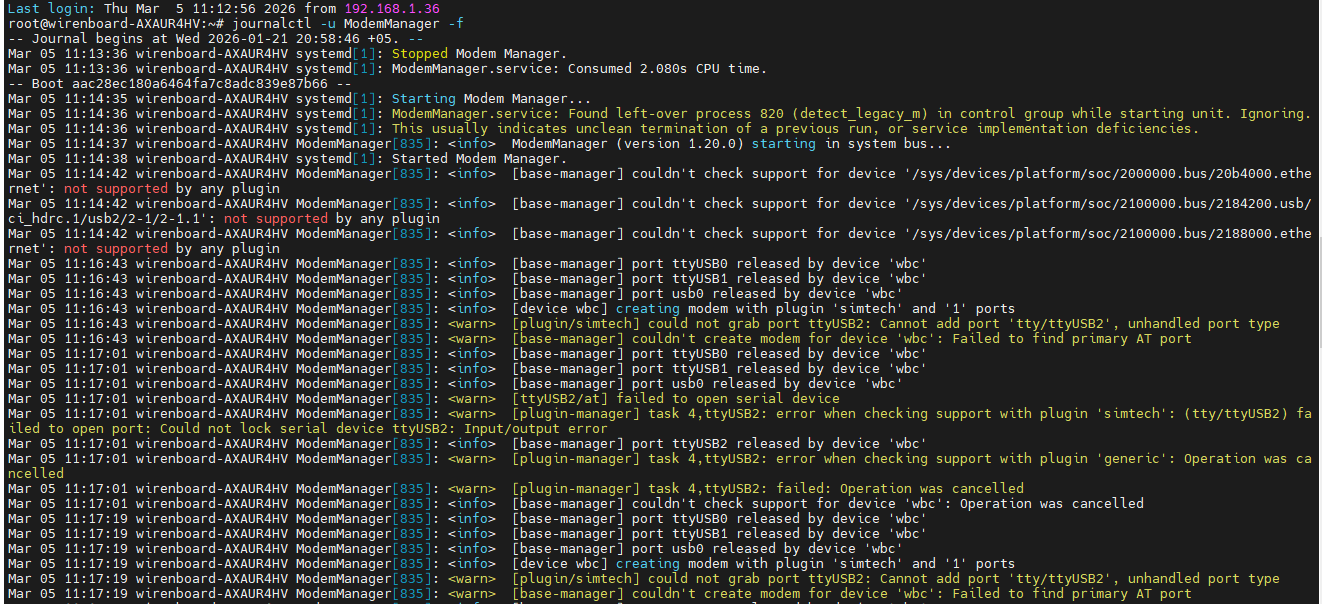The width and height of the screenshot is (1322, 604).
Task: Select 'port ttyUSB2 released by device' line
Action: (x=719, y=443)
